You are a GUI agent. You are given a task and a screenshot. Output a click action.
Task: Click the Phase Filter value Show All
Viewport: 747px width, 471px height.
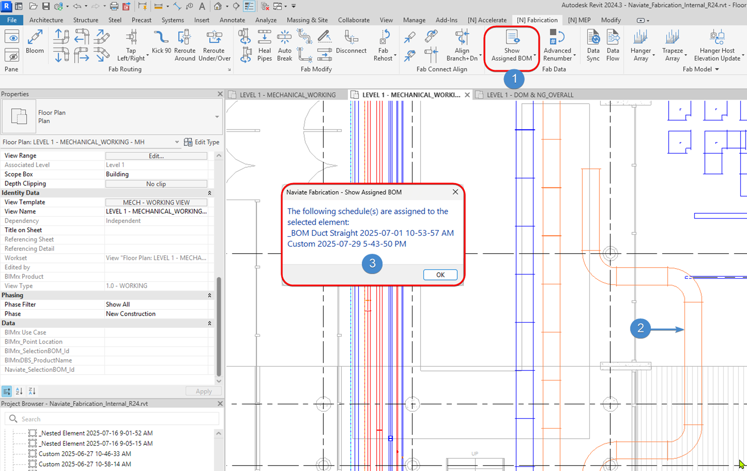(x=156, y=304)
